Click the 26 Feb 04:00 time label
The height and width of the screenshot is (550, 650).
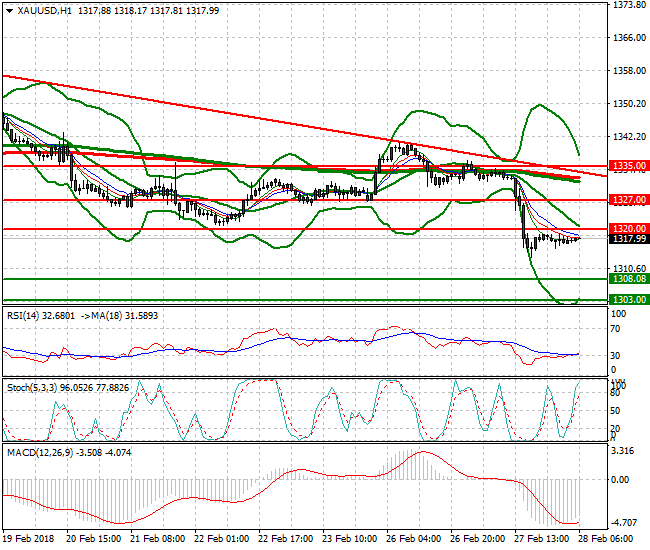coord(413,538)
